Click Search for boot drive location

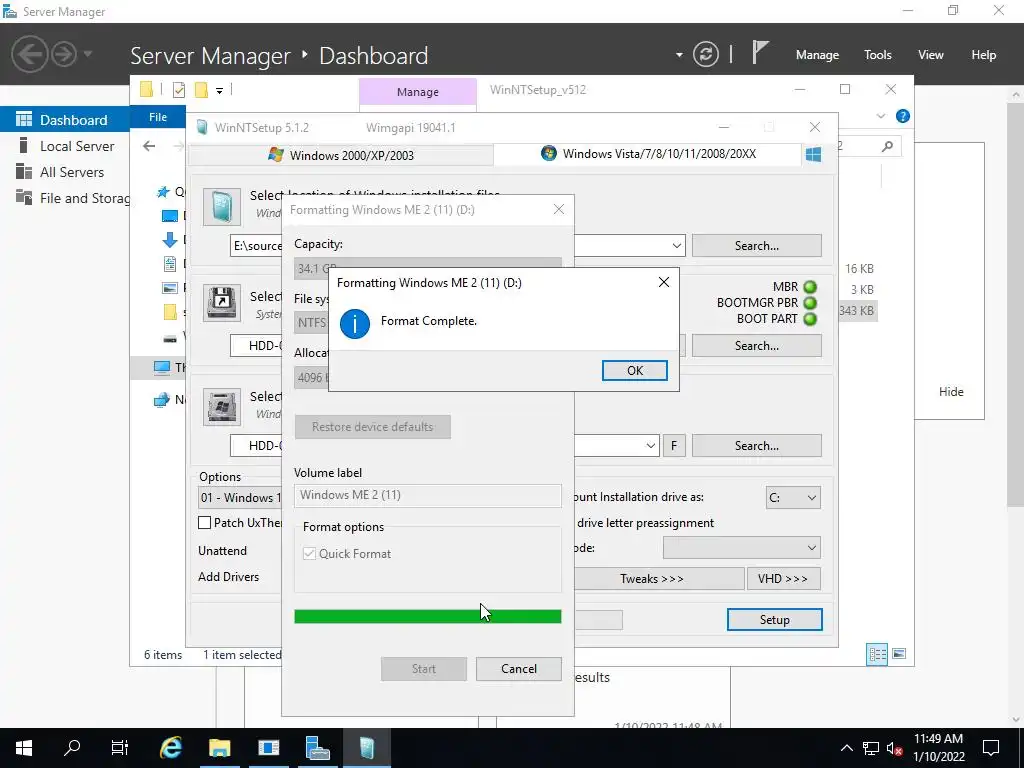[x=757, y=345]
